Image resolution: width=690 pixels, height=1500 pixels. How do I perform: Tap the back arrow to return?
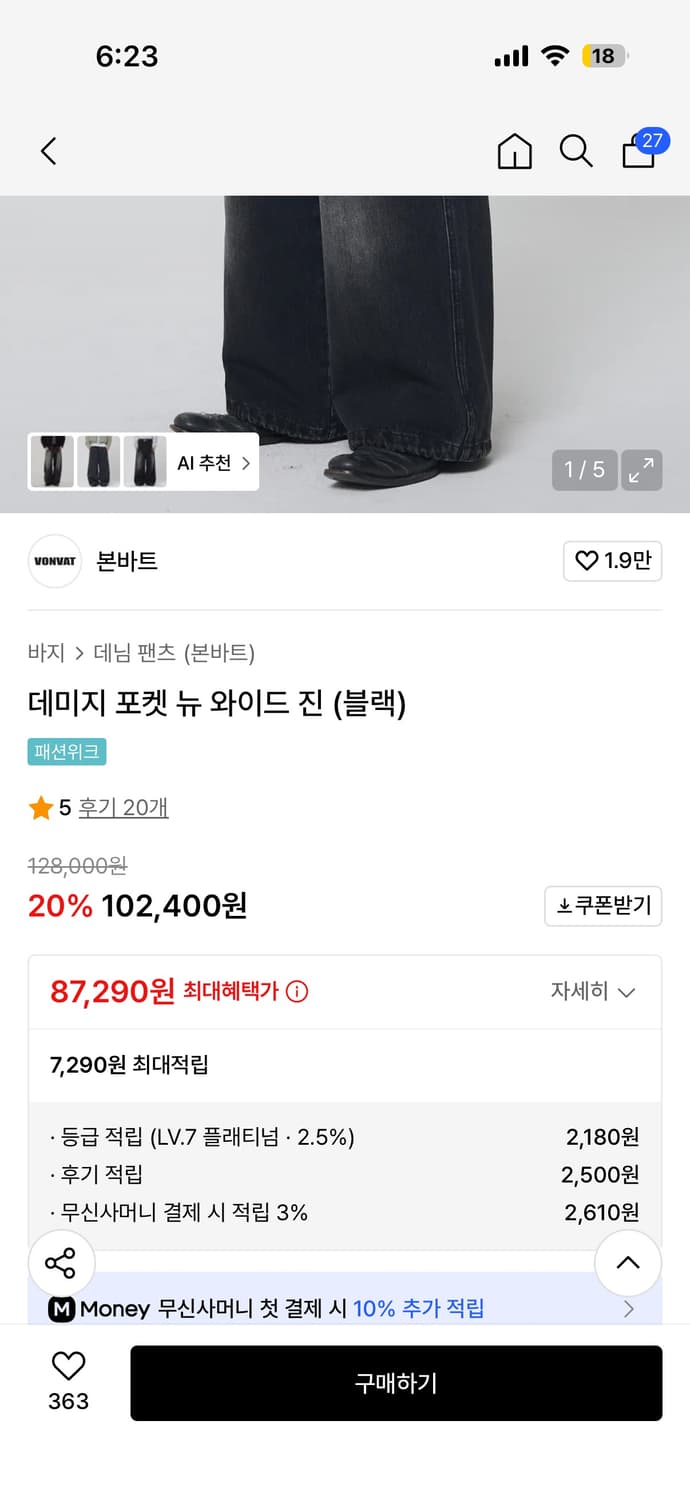[48, 151]
